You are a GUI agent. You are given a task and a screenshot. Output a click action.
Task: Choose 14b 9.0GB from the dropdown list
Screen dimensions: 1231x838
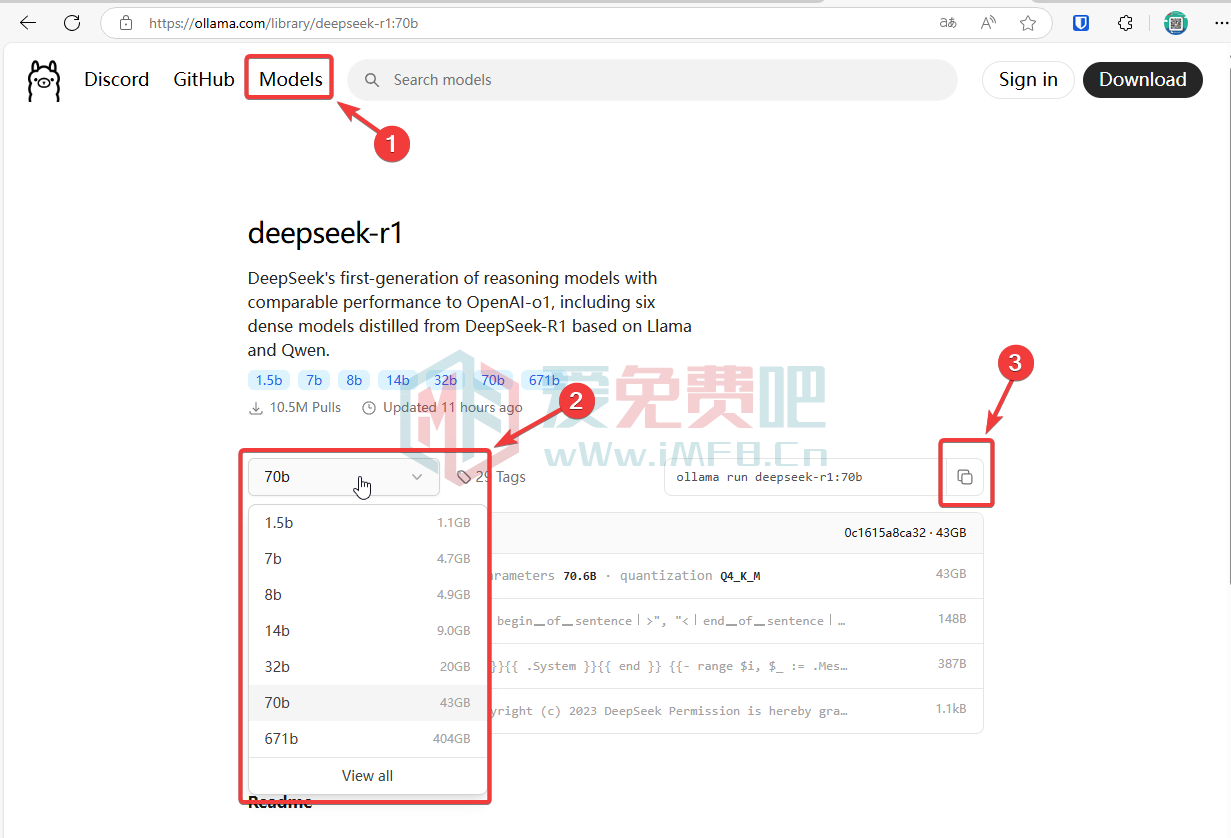(x=367, y=631)
